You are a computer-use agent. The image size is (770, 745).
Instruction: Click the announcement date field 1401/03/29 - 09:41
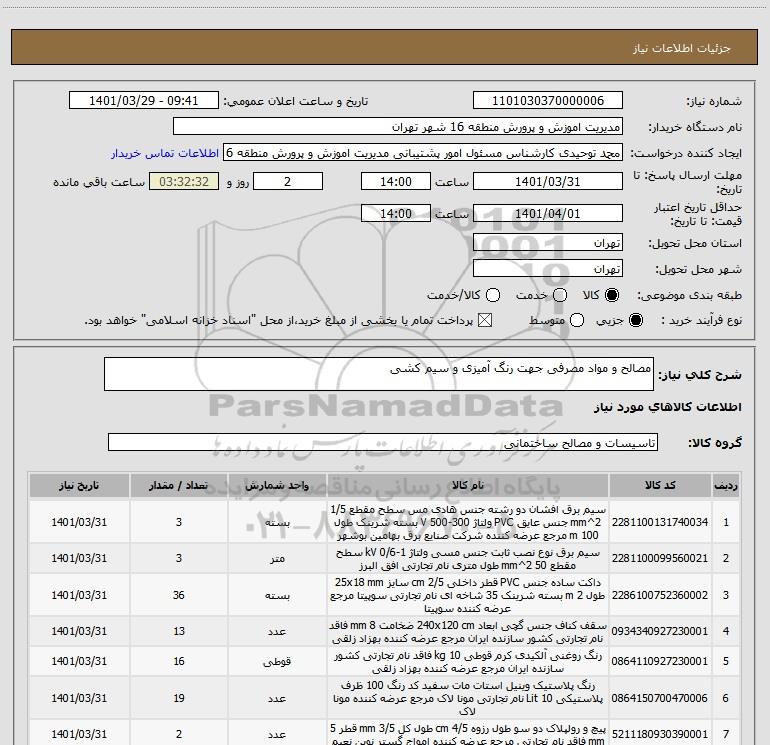[143, 101]
